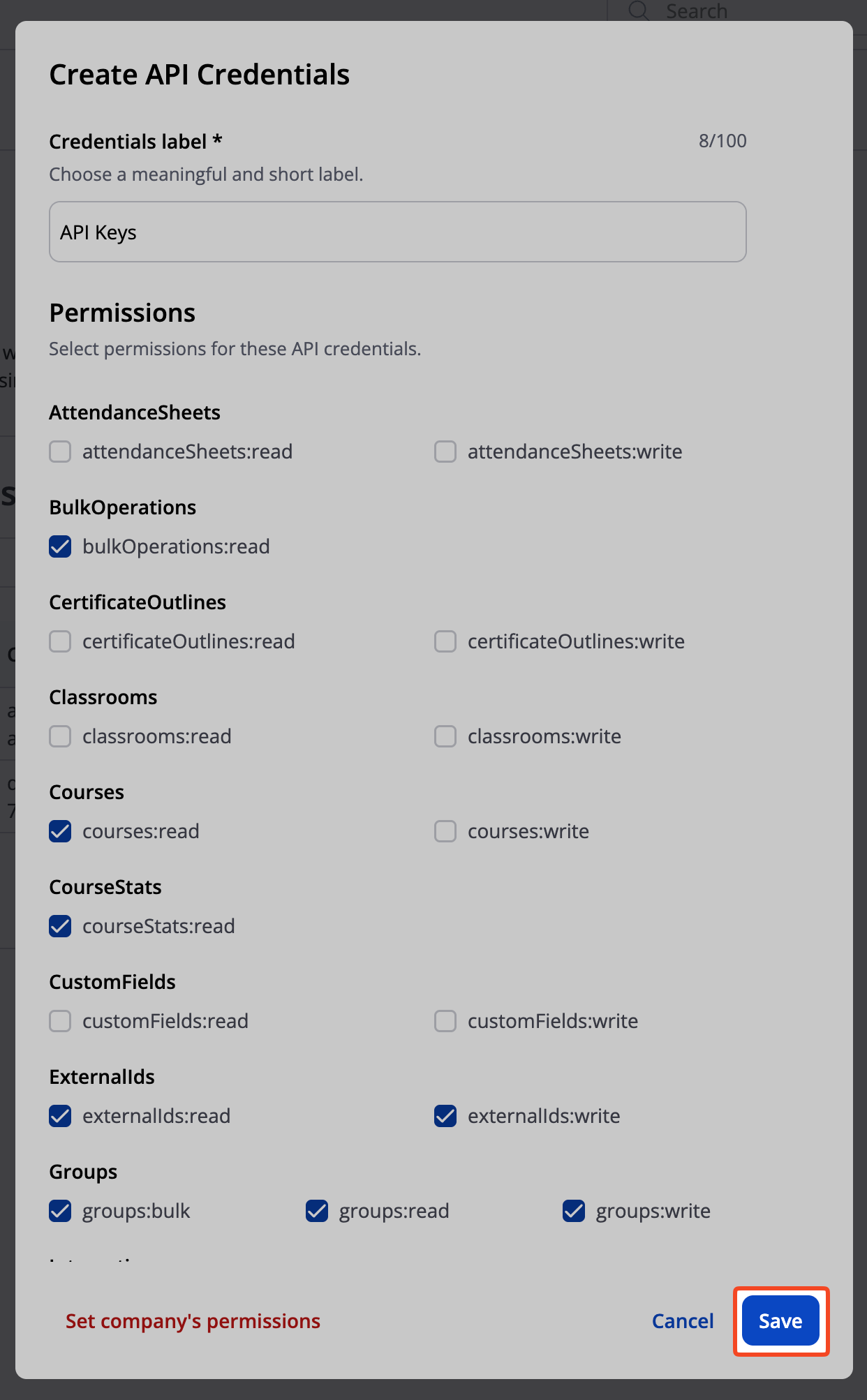This screenshot has height=1400, width=867.
Task: Enable courses:write permission
Action: [x=445, y=831]
